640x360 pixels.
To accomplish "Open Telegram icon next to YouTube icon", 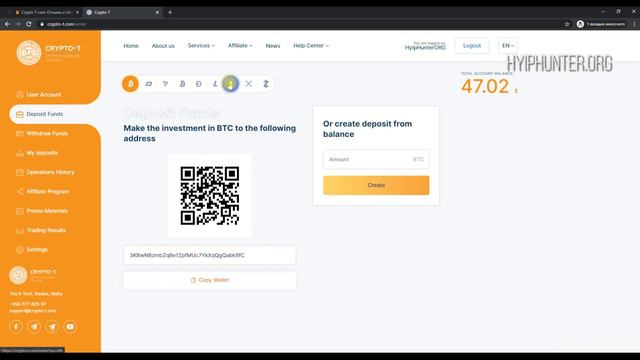I will tap(52, 327).
